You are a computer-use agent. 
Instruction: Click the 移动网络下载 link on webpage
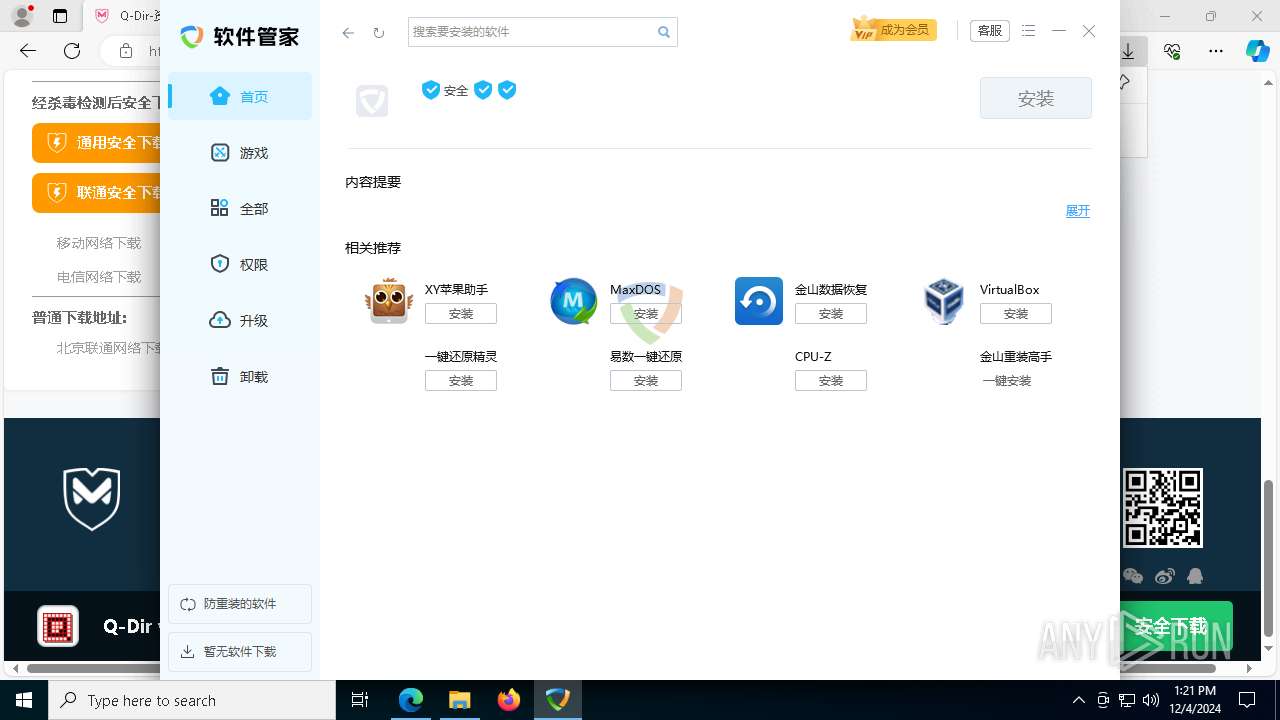[99, 243]
